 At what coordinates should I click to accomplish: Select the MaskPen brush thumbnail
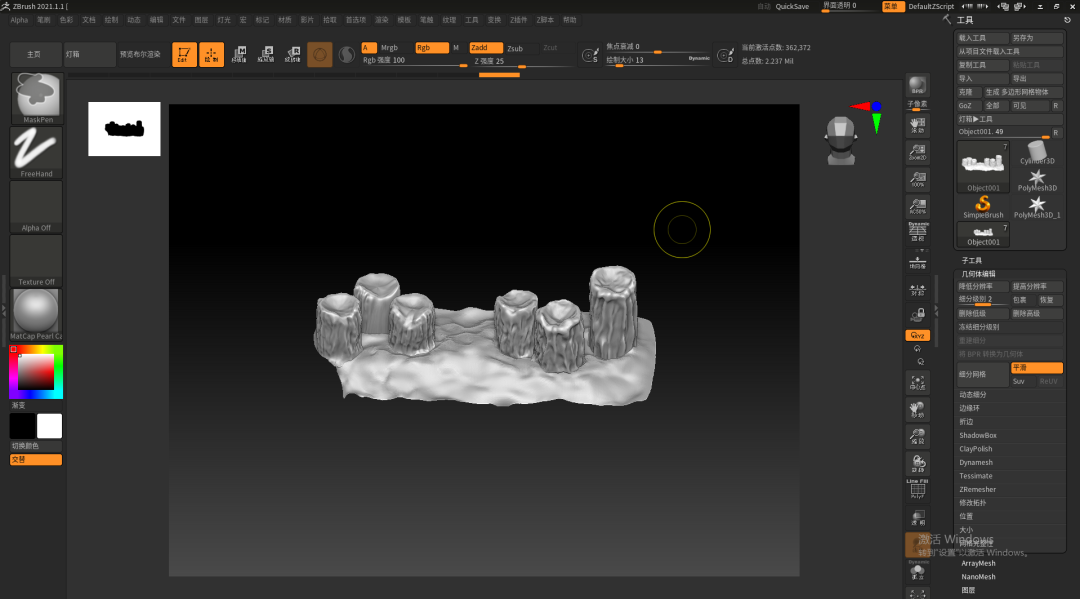[x=37, y=98]
